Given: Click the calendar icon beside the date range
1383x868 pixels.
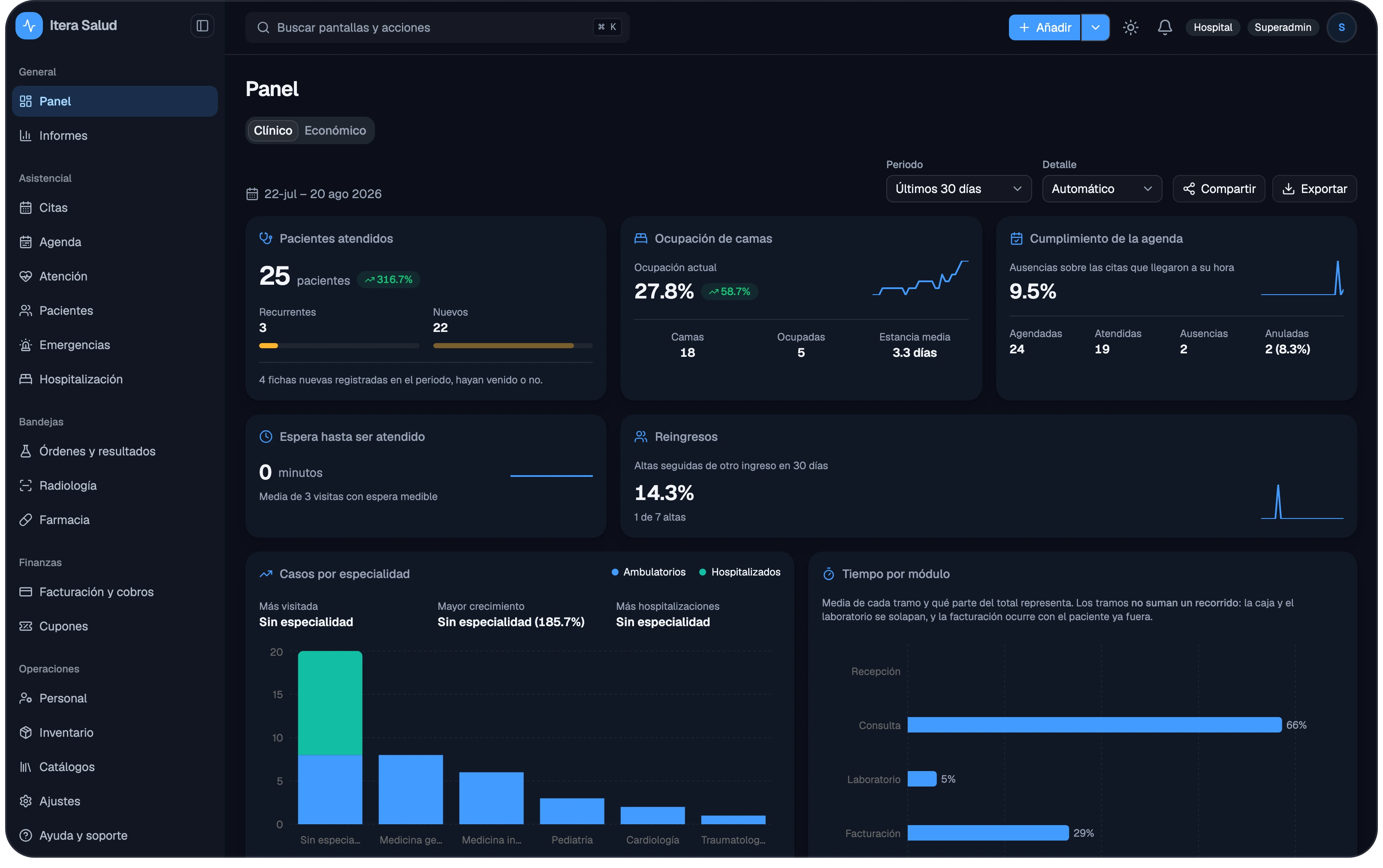Looking at the screenshot, I should pyautogui.click(x=252, y=194).
